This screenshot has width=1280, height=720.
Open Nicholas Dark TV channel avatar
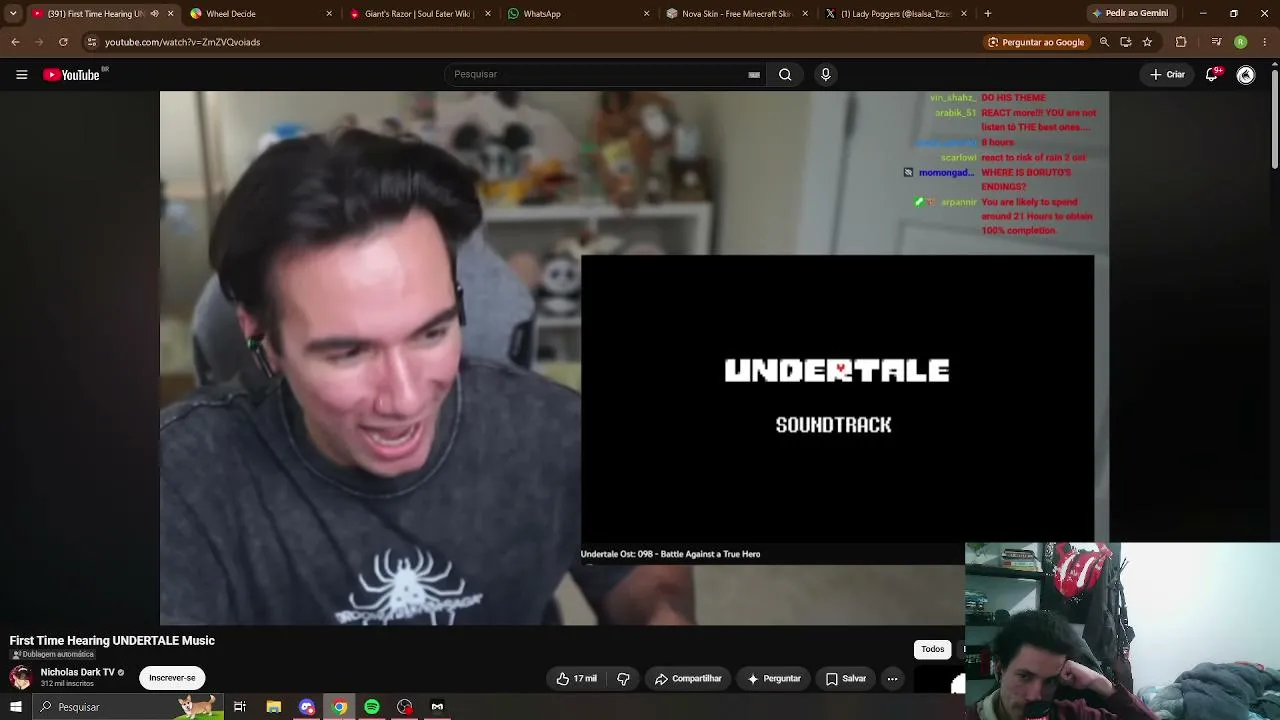point(20,677)
